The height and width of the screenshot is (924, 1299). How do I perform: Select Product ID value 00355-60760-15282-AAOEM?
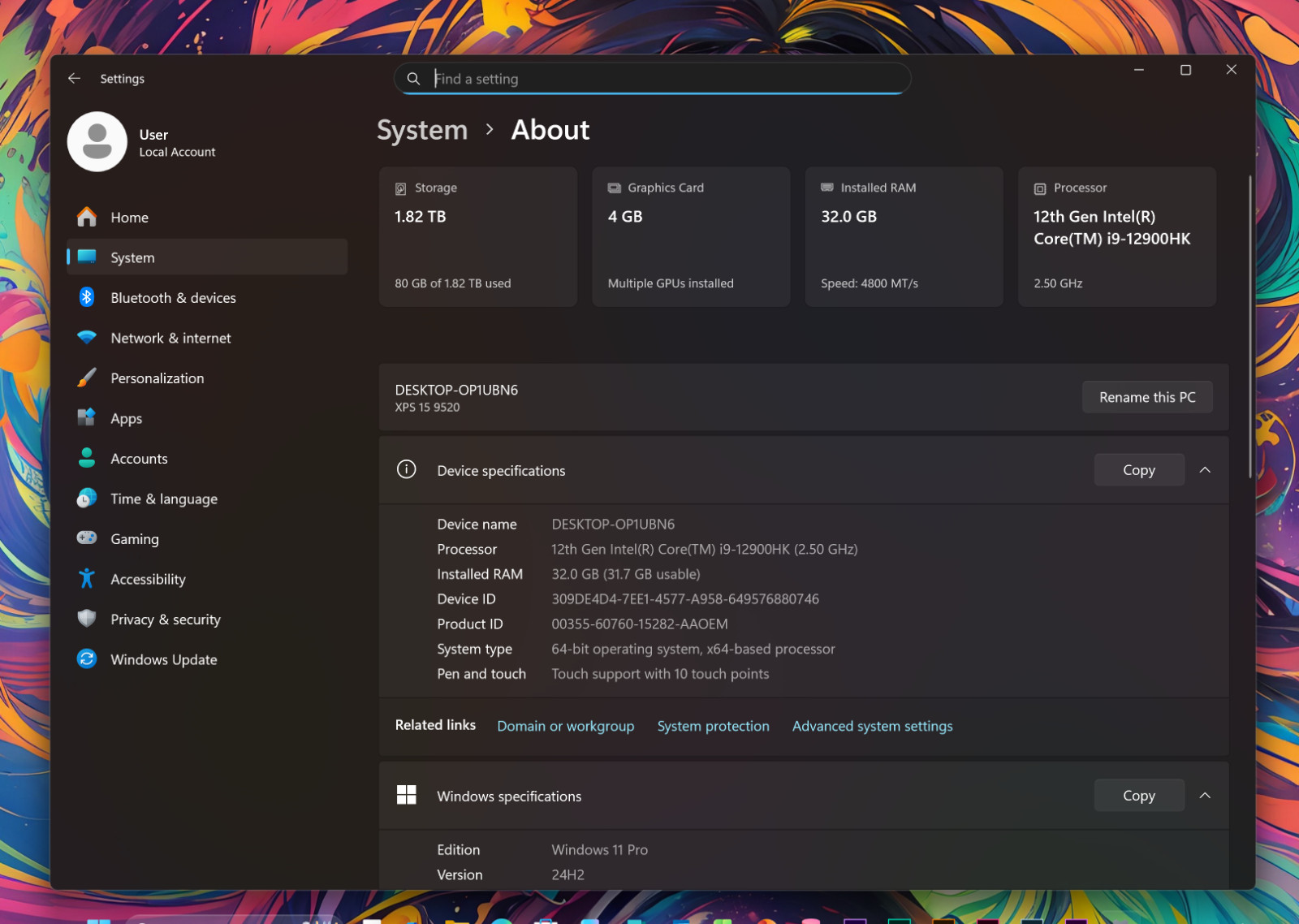point(640,624)
